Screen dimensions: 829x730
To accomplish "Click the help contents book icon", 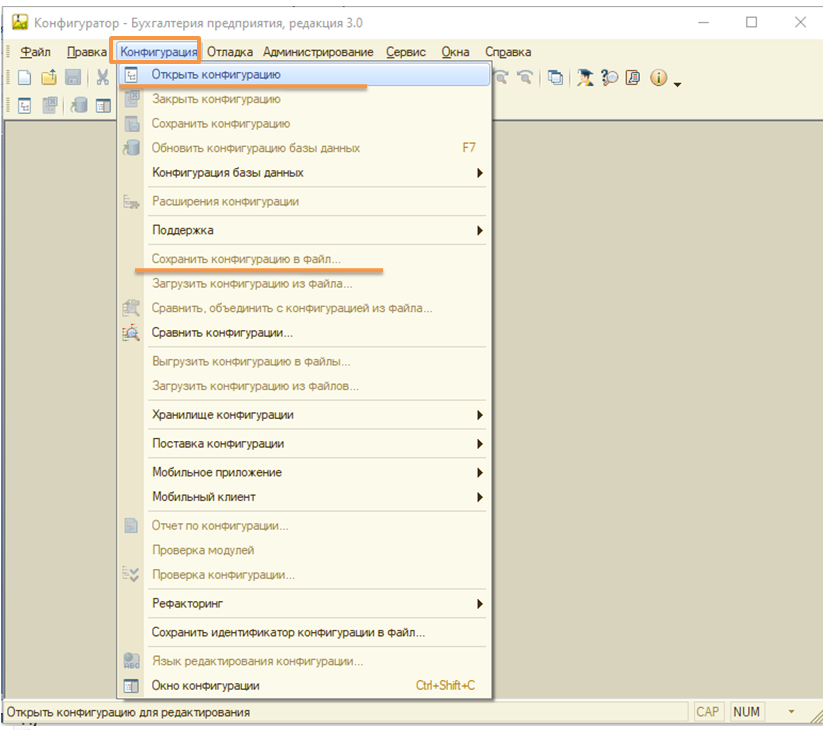I will (633, 78).
